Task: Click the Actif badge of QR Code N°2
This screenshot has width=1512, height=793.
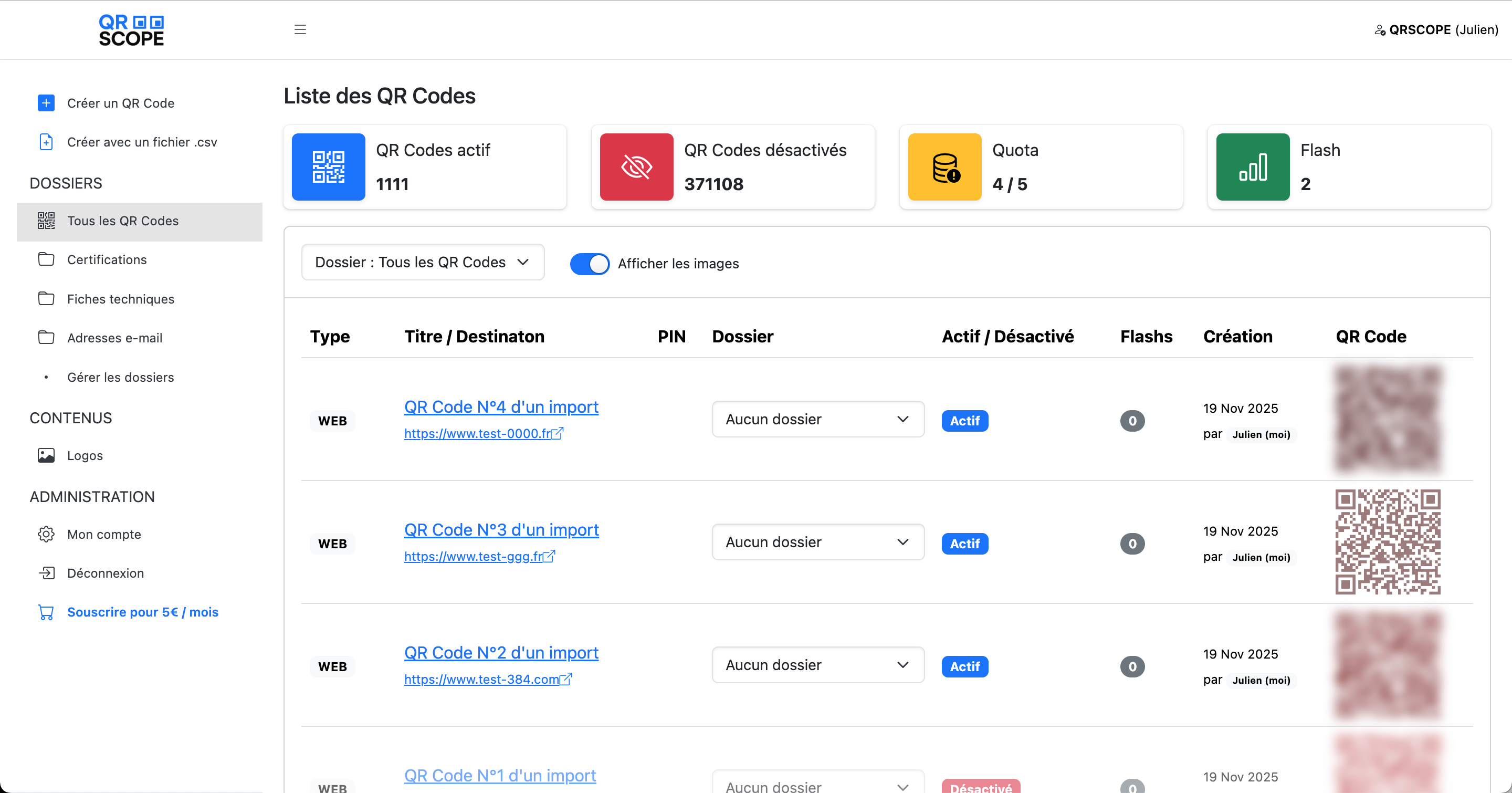Action: (964, 666)
